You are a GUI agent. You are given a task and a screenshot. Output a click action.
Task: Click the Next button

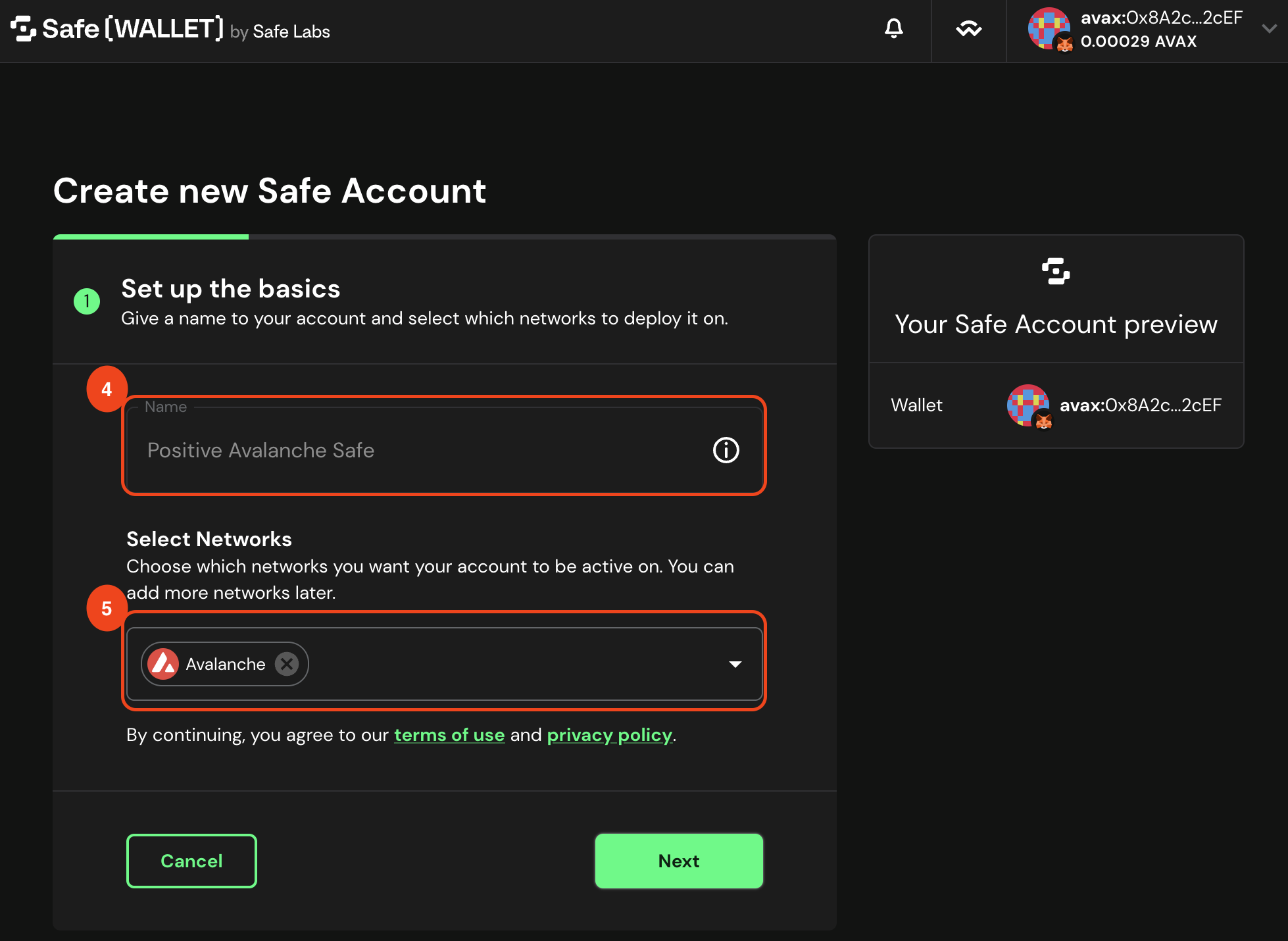tap(679, 861)
